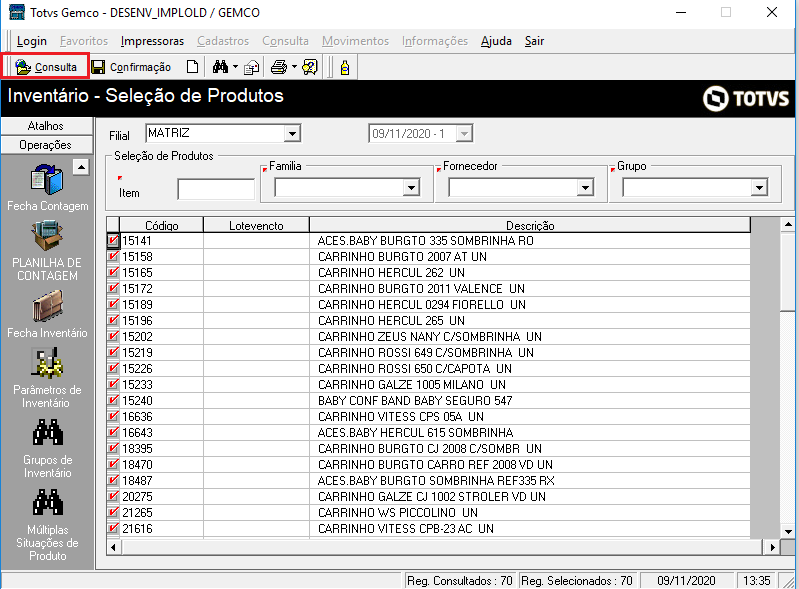
Task: Click the envelope document toolbar icon
Action: pos(252,67)
